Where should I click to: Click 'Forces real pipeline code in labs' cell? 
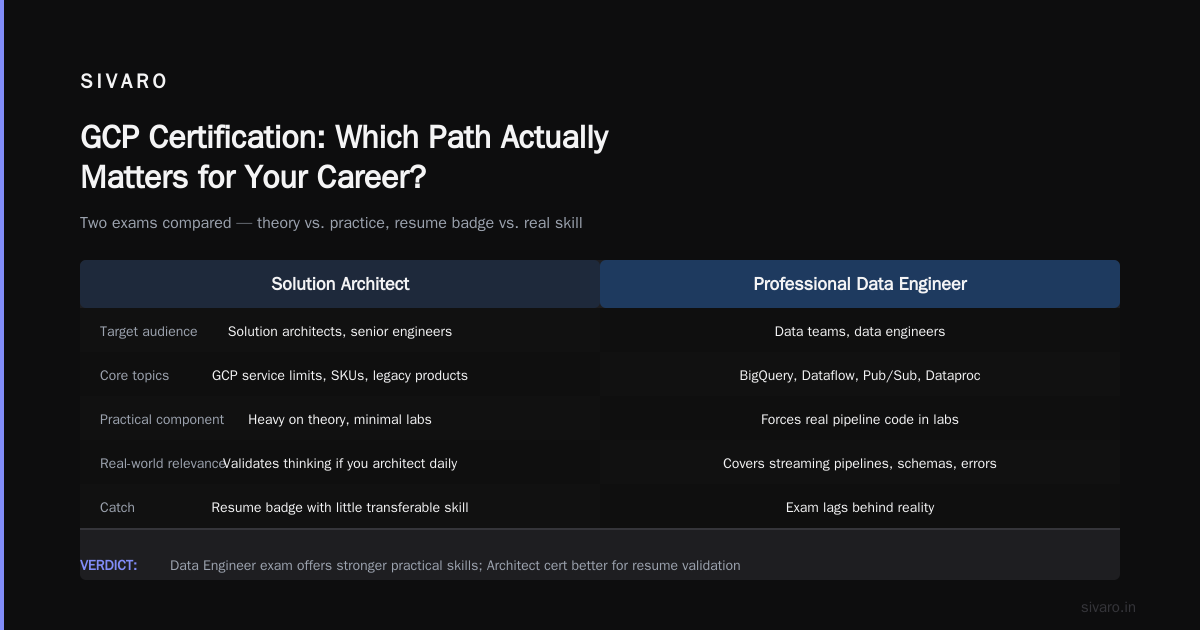(x=860, y=419)
